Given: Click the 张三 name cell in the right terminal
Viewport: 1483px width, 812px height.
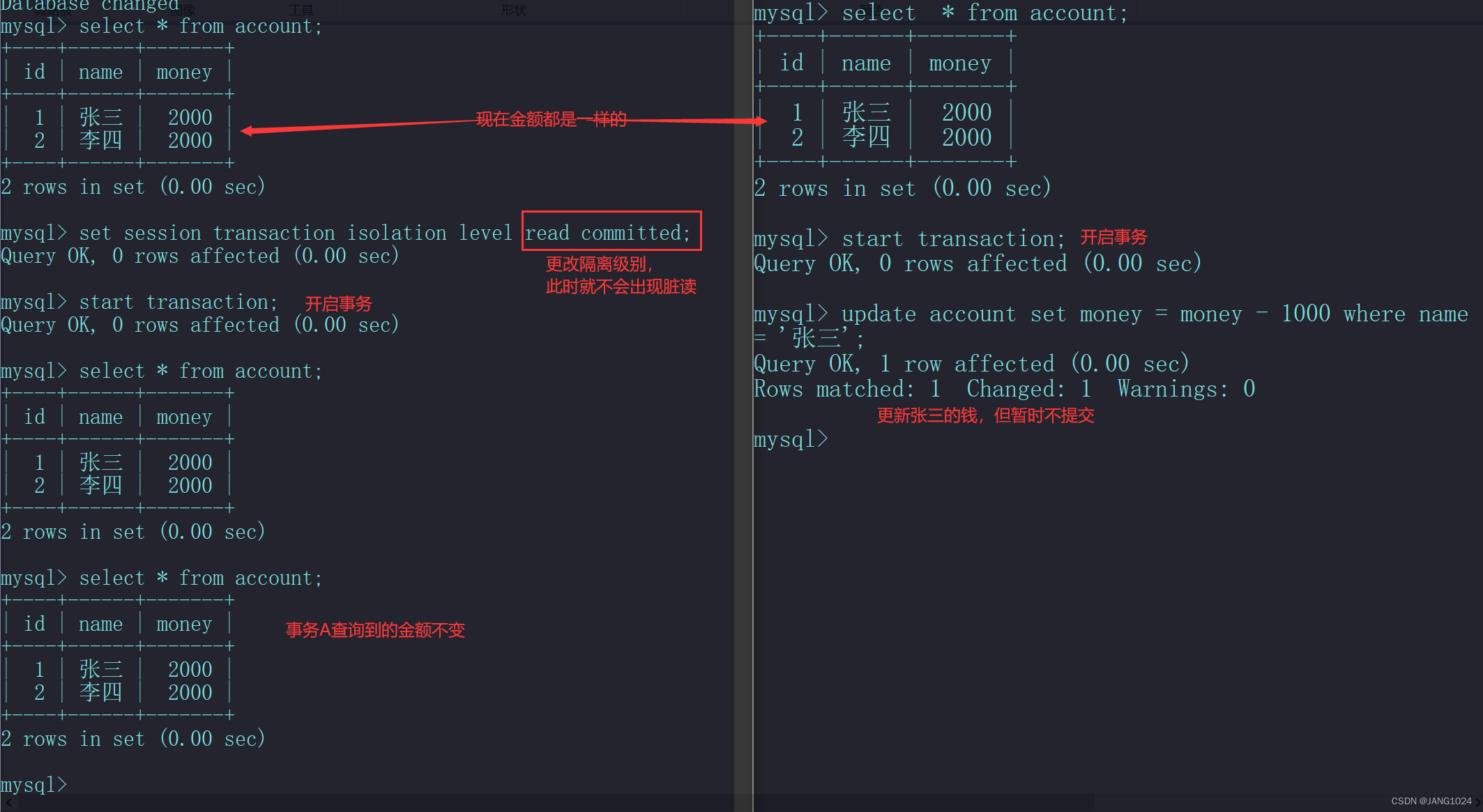Looking at the screenshot, I should pos(866,112).
